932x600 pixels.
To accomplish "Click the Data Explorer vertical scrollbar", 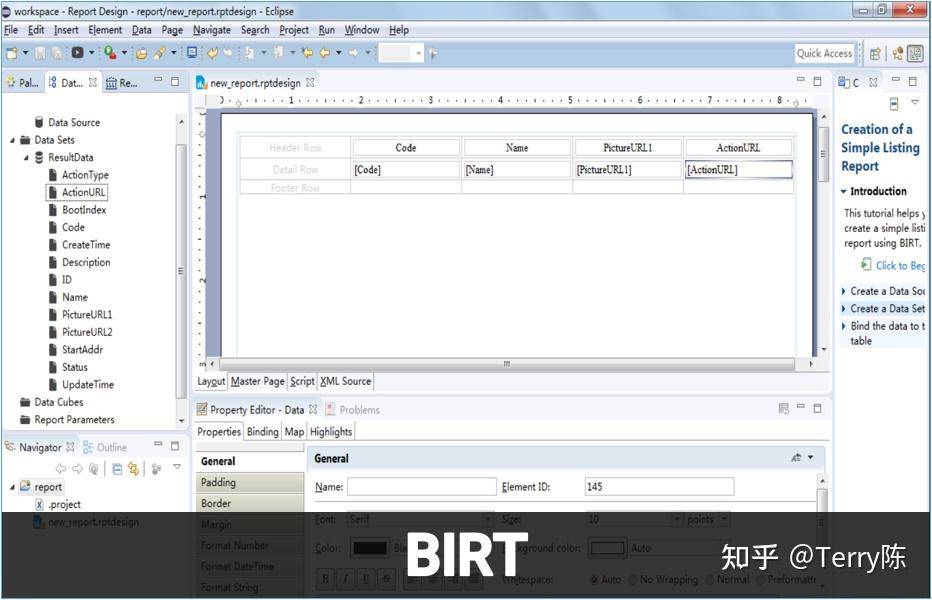I will pyautogui.click(x=181, y=271).
